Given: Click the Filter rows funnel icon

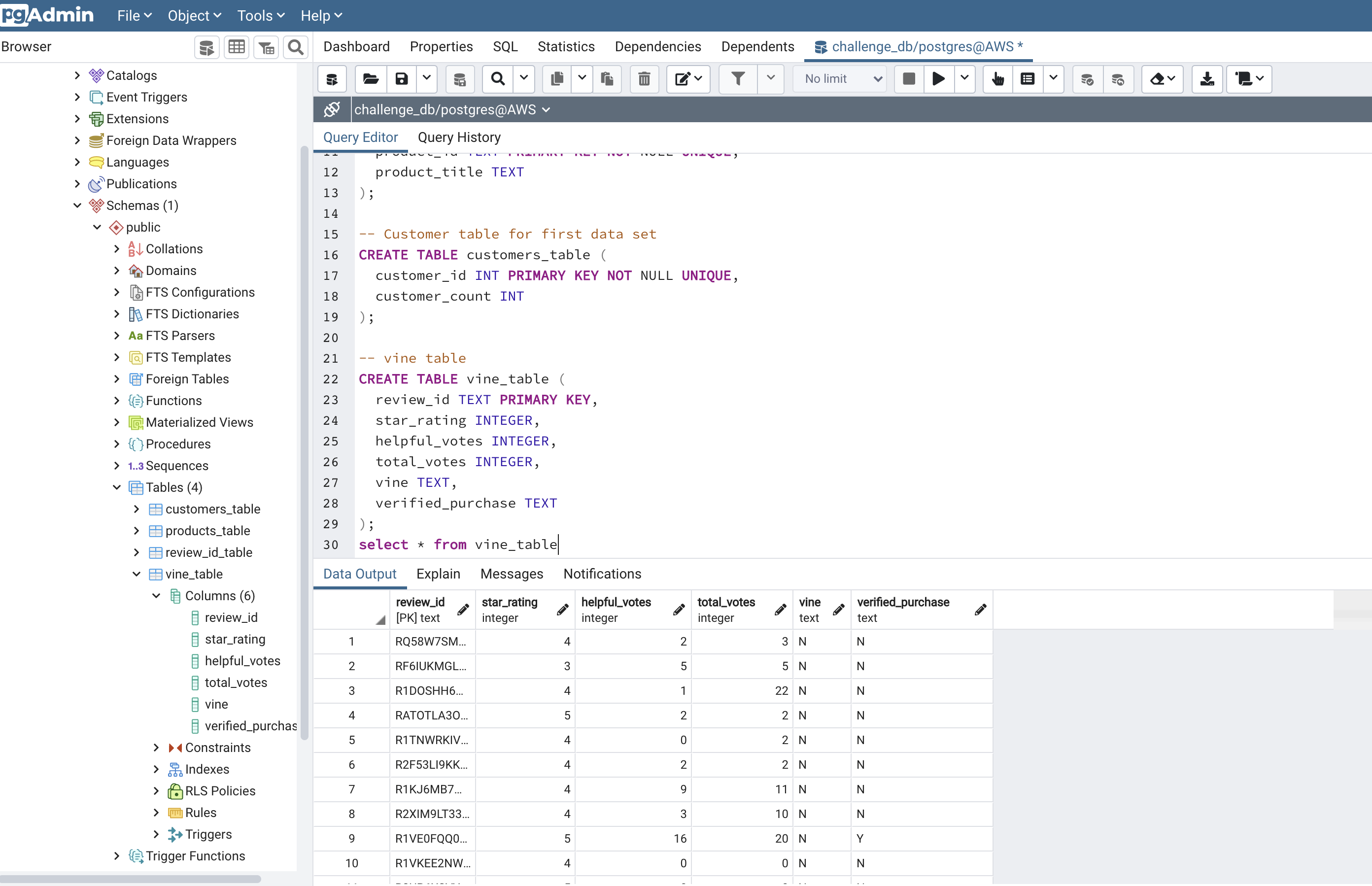Looking at the screenshot, I should (738, 79).
